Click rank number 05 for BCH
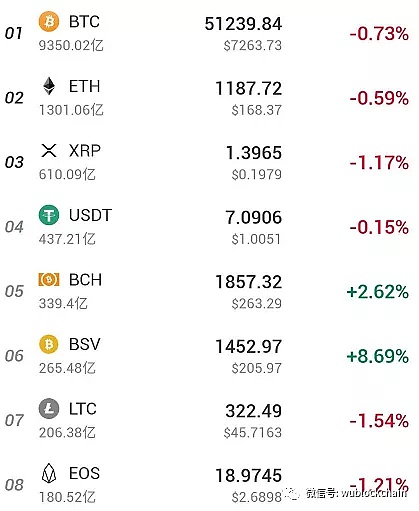Screen dimensions: 419x511 pyautogui.click(x=14, y=291)
